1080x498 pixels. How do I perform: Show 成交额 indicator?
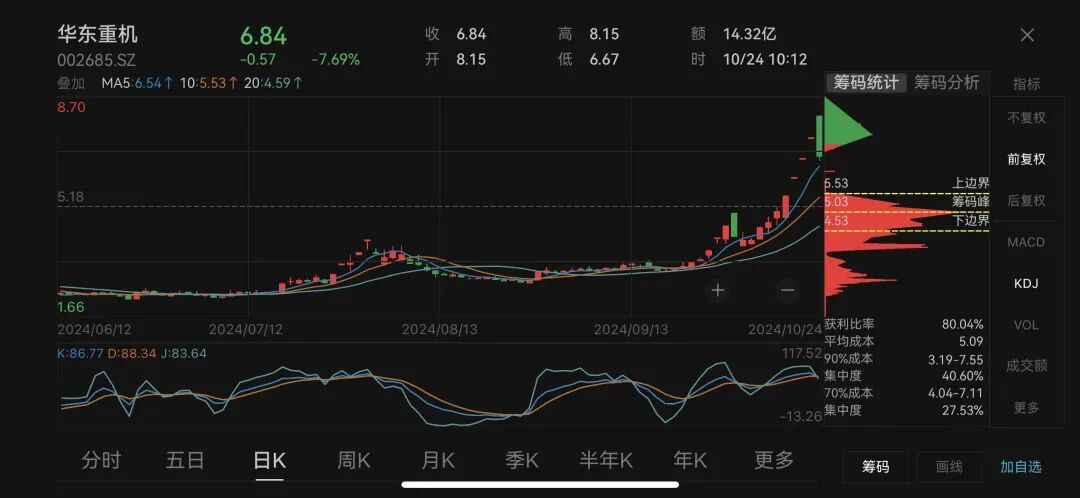point(1026,366)
